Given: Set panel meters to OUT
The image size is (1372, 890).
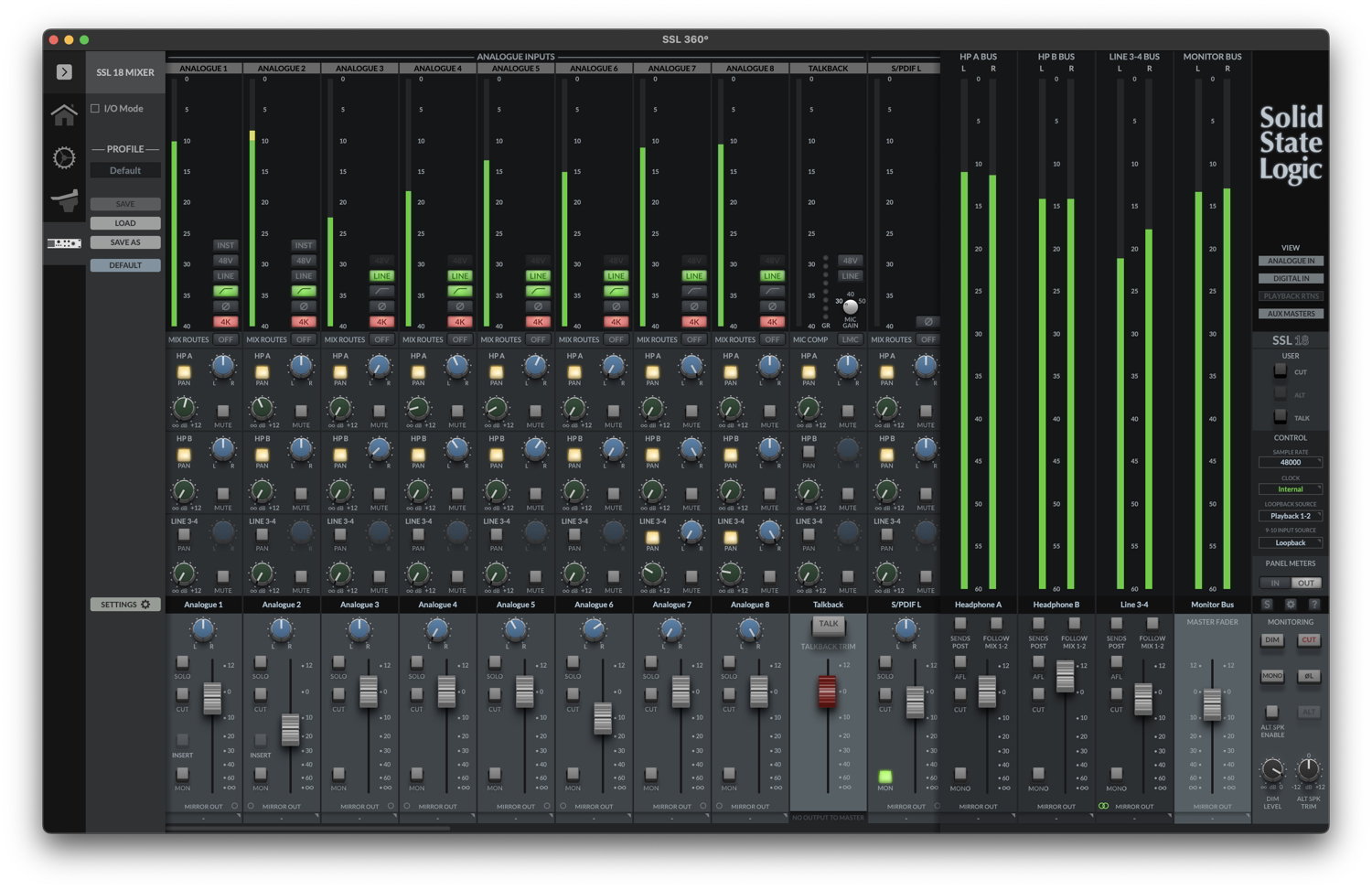Looking at the screenshot, I should (1306, 583).
